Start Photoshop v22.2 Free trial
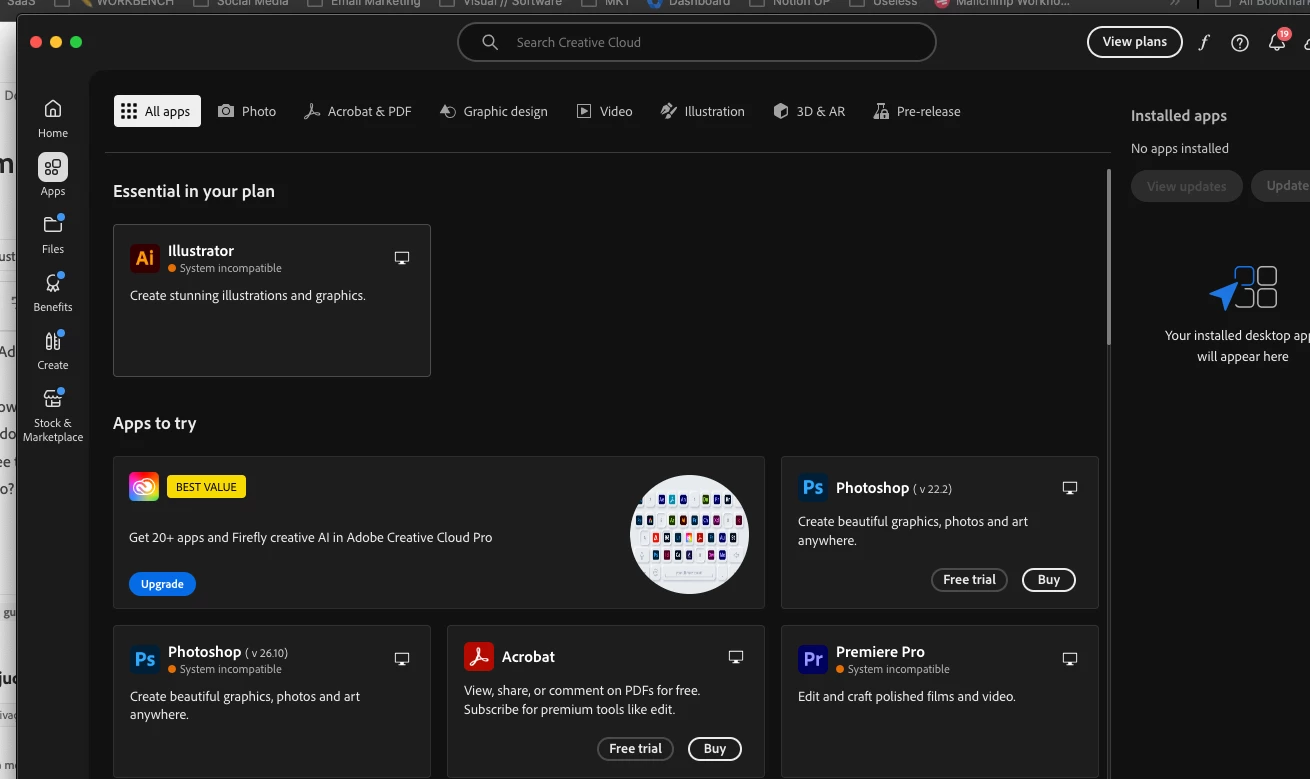1310x779 pixels. click(x=969, y=580)
